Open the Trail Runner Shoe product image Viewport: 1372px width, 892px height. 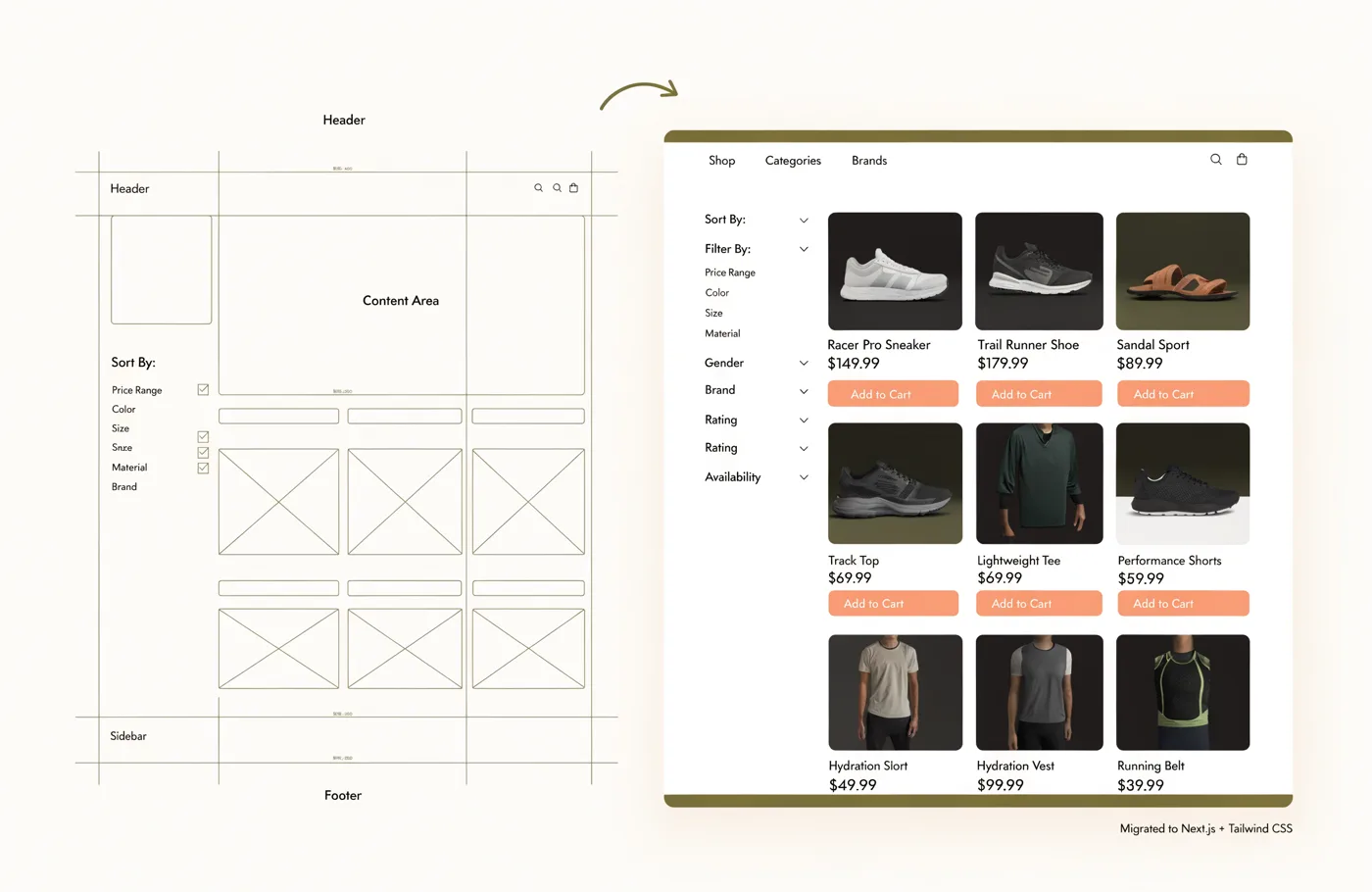(x=1039, y=272)
